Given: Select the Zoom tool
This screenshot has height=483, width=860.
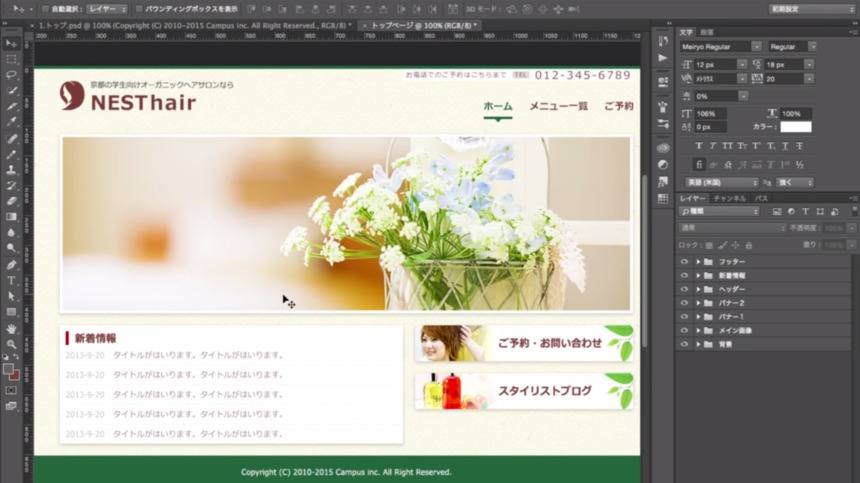Looking at the screenshot, I should (11, 344).
